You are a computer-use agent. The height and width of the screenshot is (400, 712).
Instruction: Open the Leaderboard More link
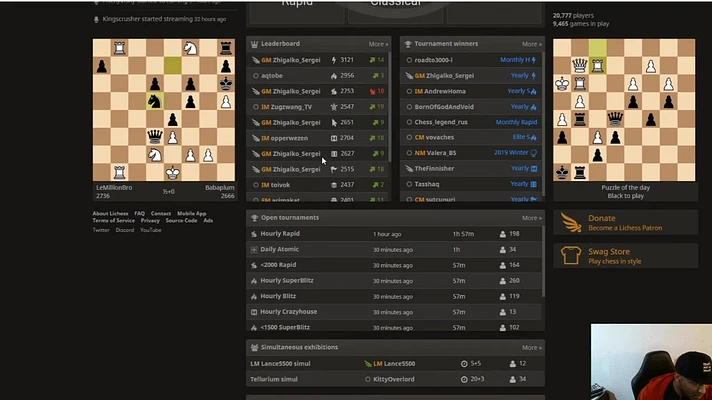pyautogui.click(x=378, y=44)
